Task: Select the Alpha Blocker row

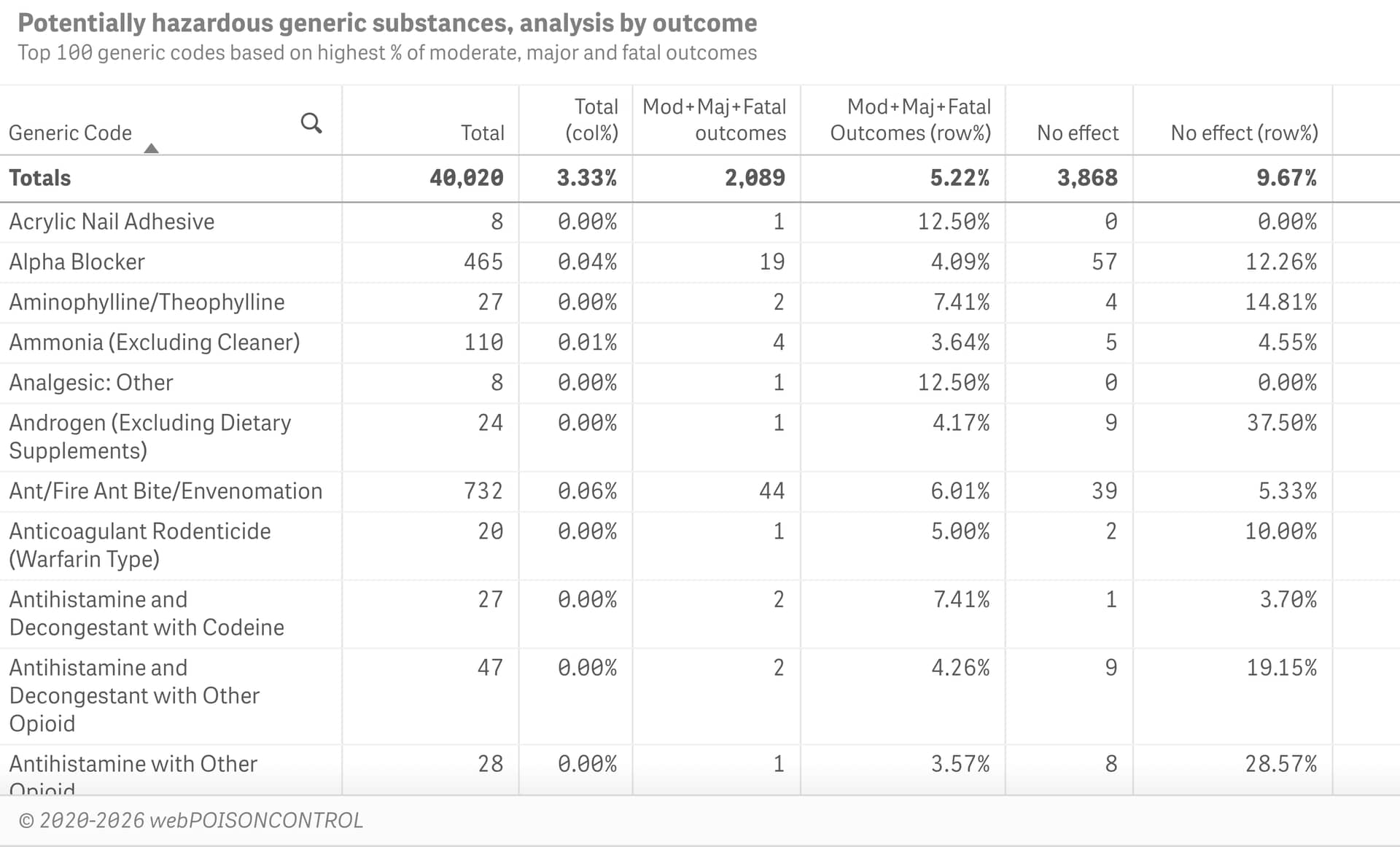Action: point(76,262)
